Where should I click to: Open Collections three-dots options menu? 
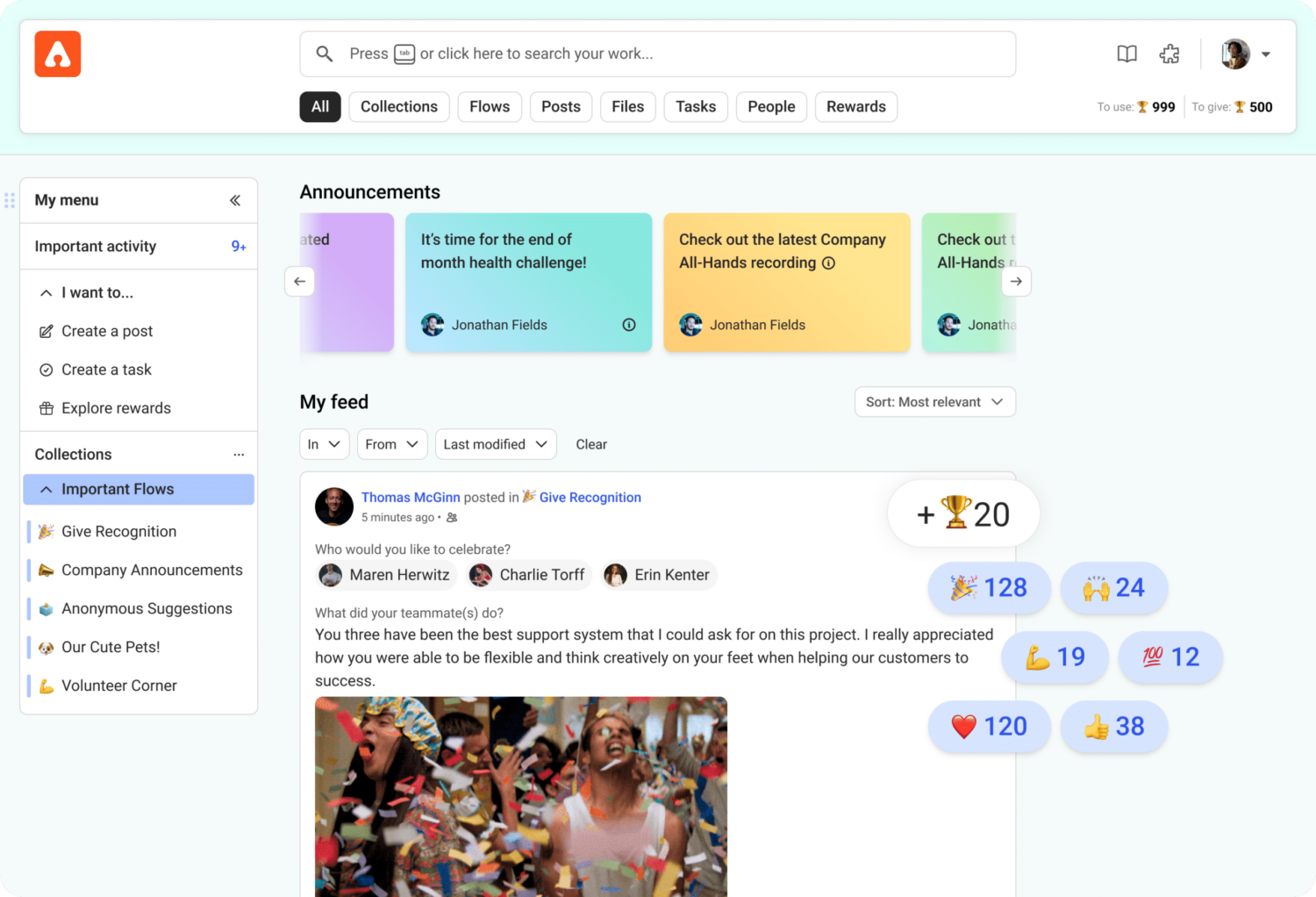239,455
